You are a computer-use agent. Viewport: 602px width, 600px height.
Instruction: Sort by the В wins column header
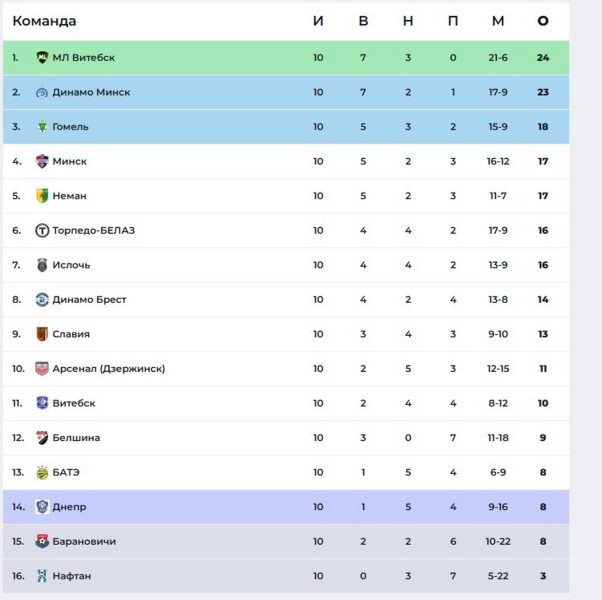click(x=363, y=21)
